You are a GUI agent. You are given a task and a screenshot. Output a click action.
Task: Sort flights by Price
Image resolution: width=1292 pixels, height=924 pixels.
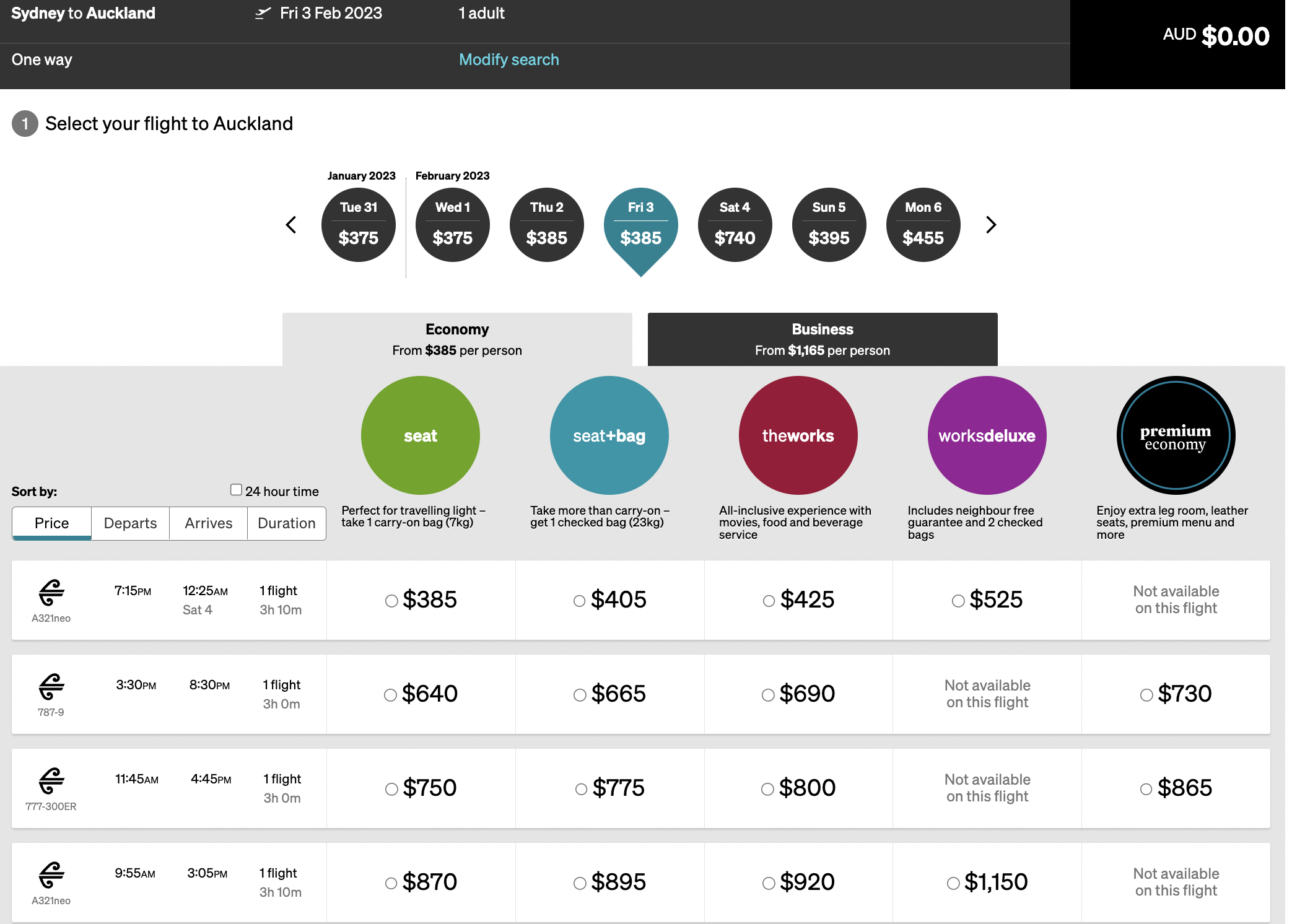pos(52,523)
